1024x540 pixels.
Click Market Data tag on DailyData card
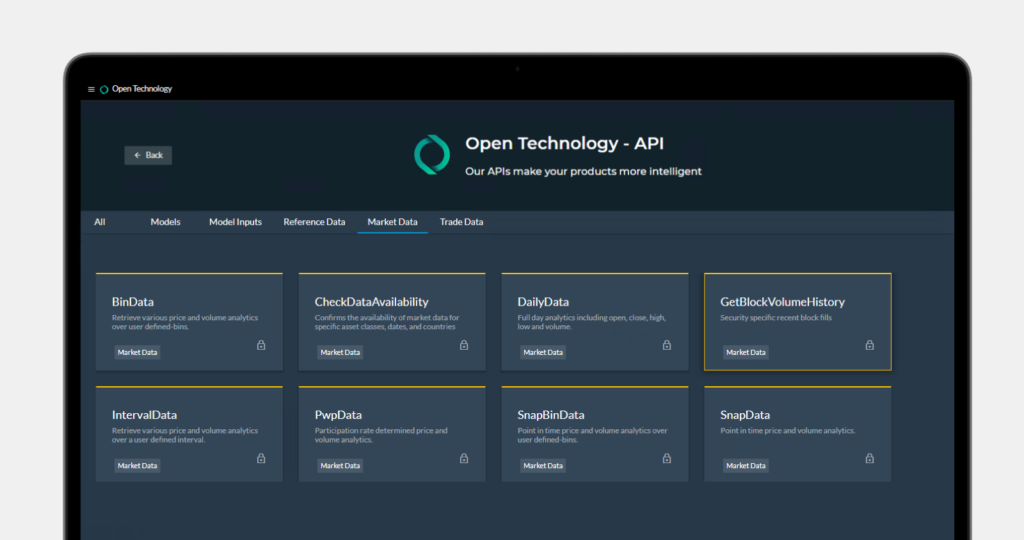pyautogui.click(x=543, y=352)
